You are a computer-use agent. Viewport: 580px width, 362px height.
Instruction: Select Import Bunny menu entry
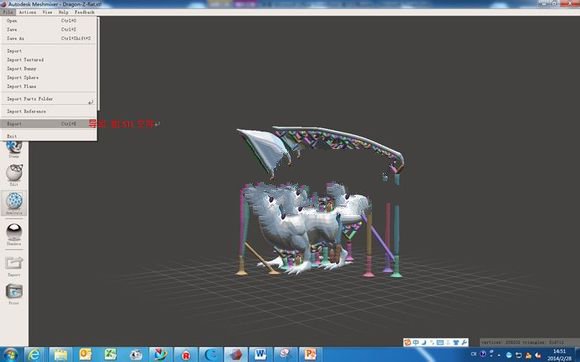48,69
